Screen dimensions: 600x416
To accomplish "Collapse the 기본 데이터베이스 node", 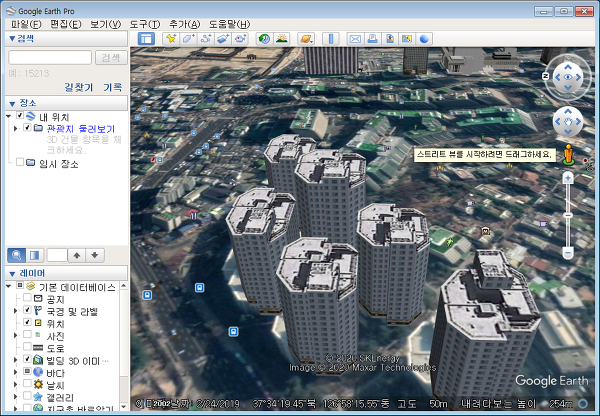I will [x=9, y=286].
